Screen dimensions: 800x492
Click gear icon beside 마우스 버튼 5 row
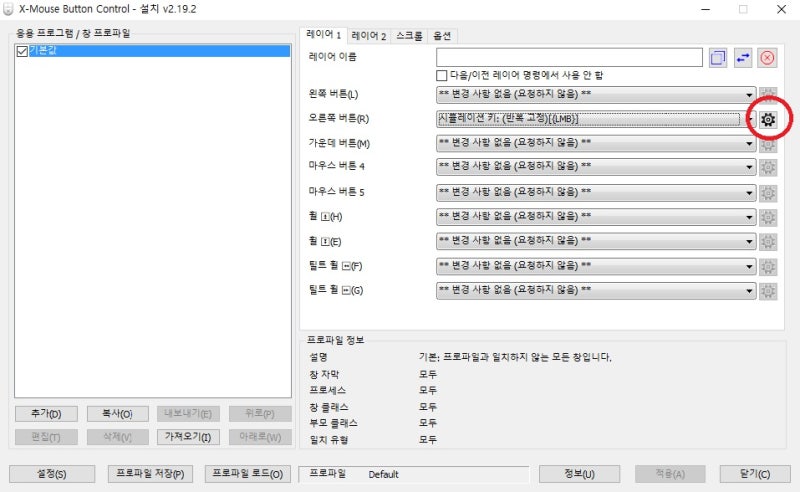[x=768, y=193]
